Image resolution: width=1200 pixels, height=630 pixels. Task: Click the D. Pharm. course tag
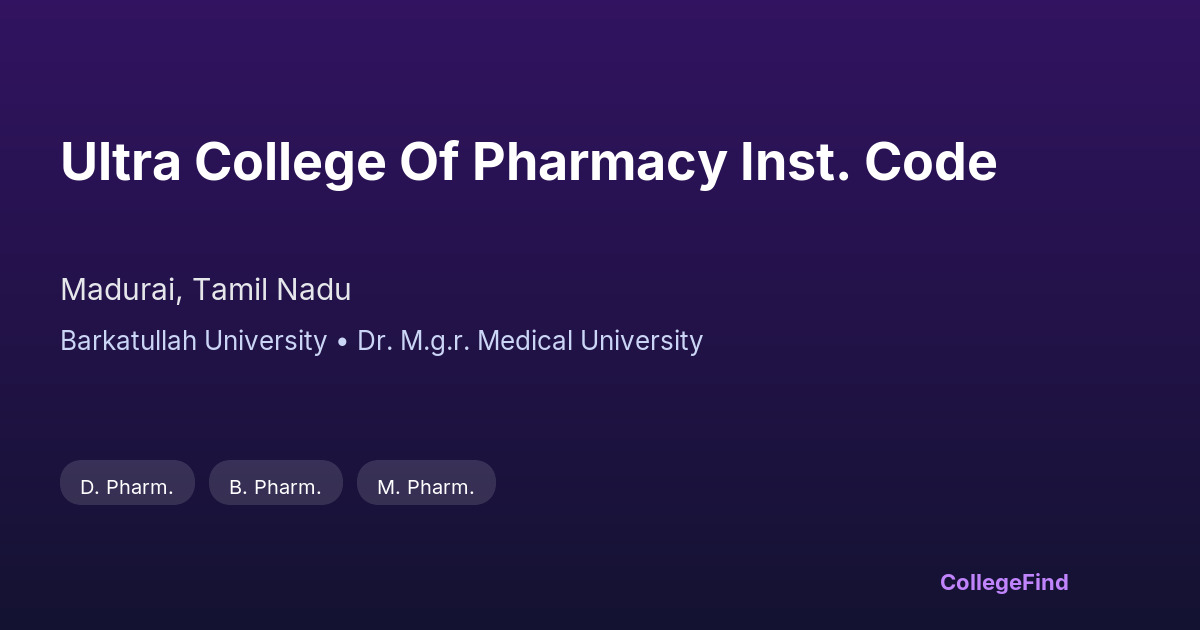(x=127, y=487)
